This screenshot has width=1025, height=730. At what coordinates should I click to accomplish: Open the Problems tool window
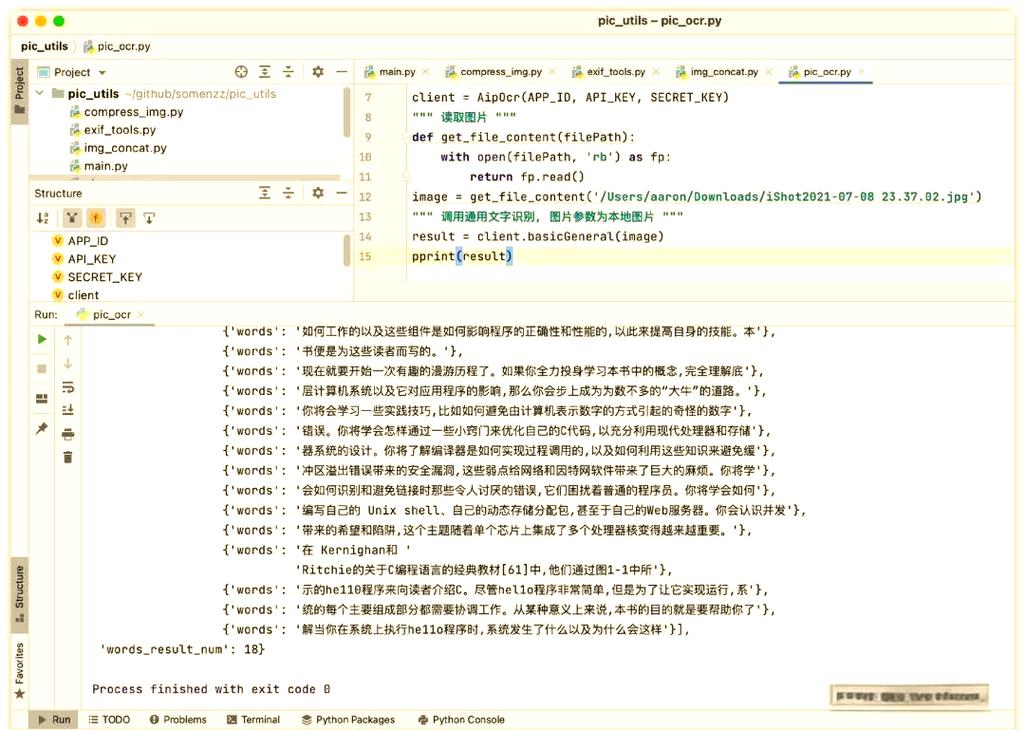coord(178,720)
